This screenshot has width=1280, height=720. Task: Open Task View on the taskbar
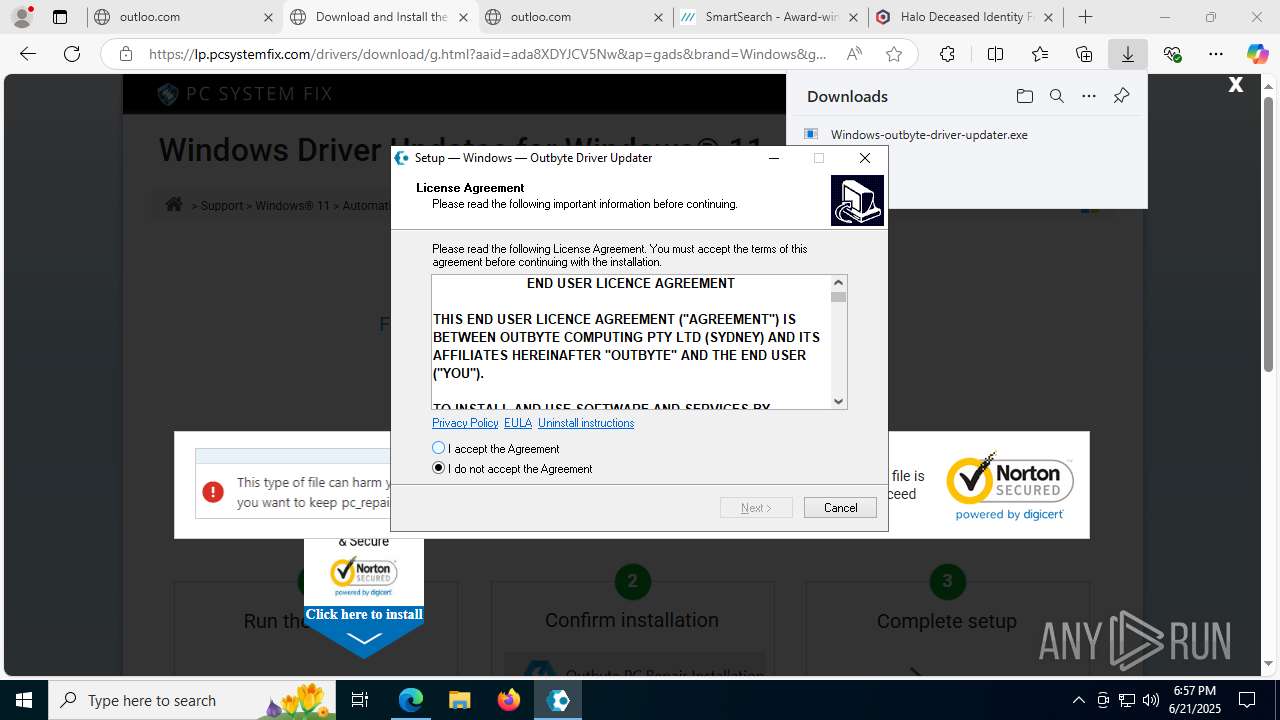pos(361,700)
